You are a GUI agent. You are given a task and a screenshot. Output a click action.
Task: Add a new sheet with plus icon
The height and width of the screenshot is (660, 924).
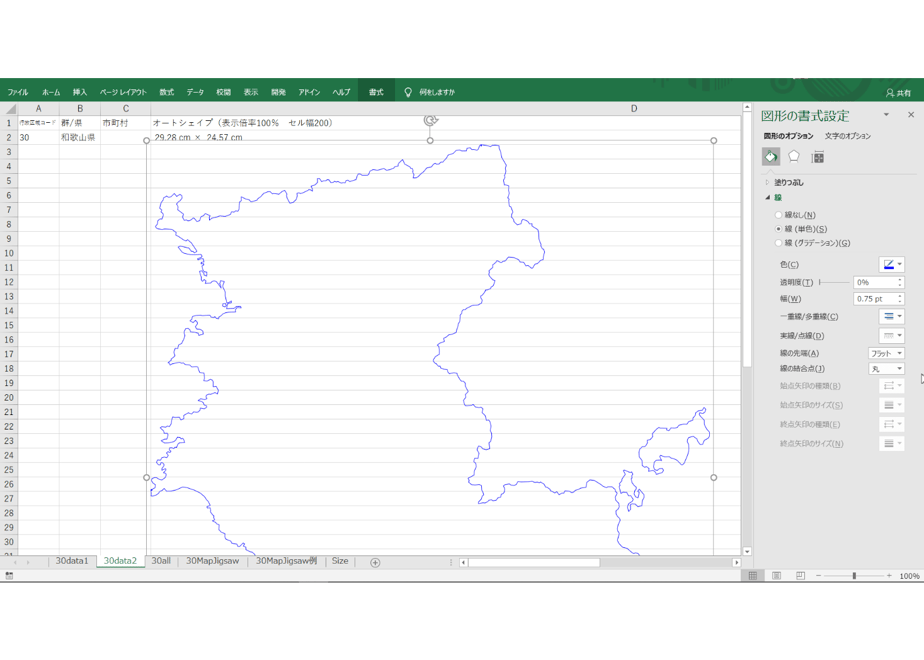[x=375, y=562]
